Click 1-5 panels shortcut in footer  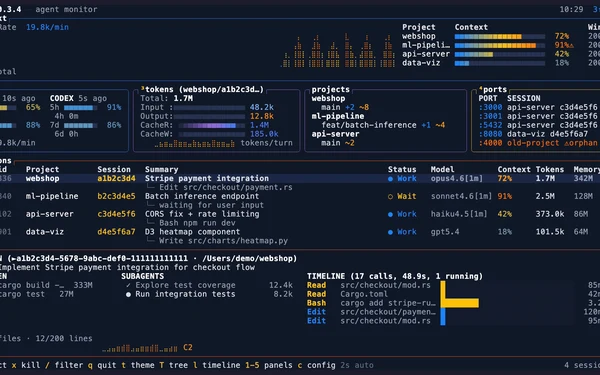(269, 365)
